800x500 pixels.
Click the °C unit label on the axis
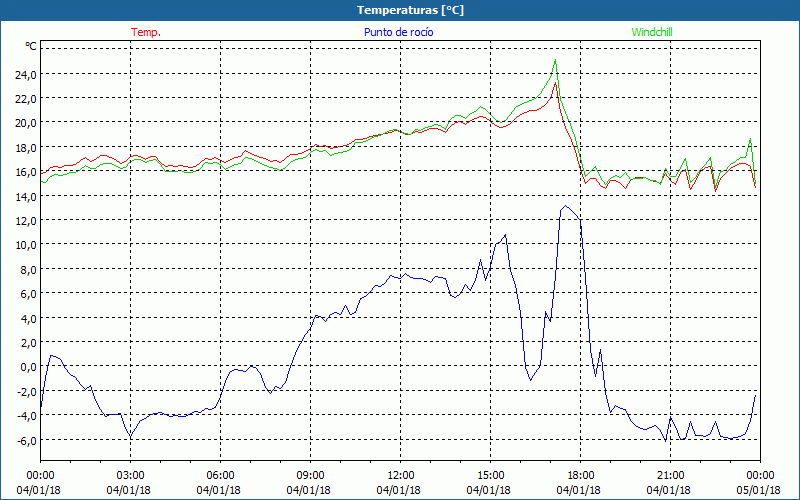[31, 46]
